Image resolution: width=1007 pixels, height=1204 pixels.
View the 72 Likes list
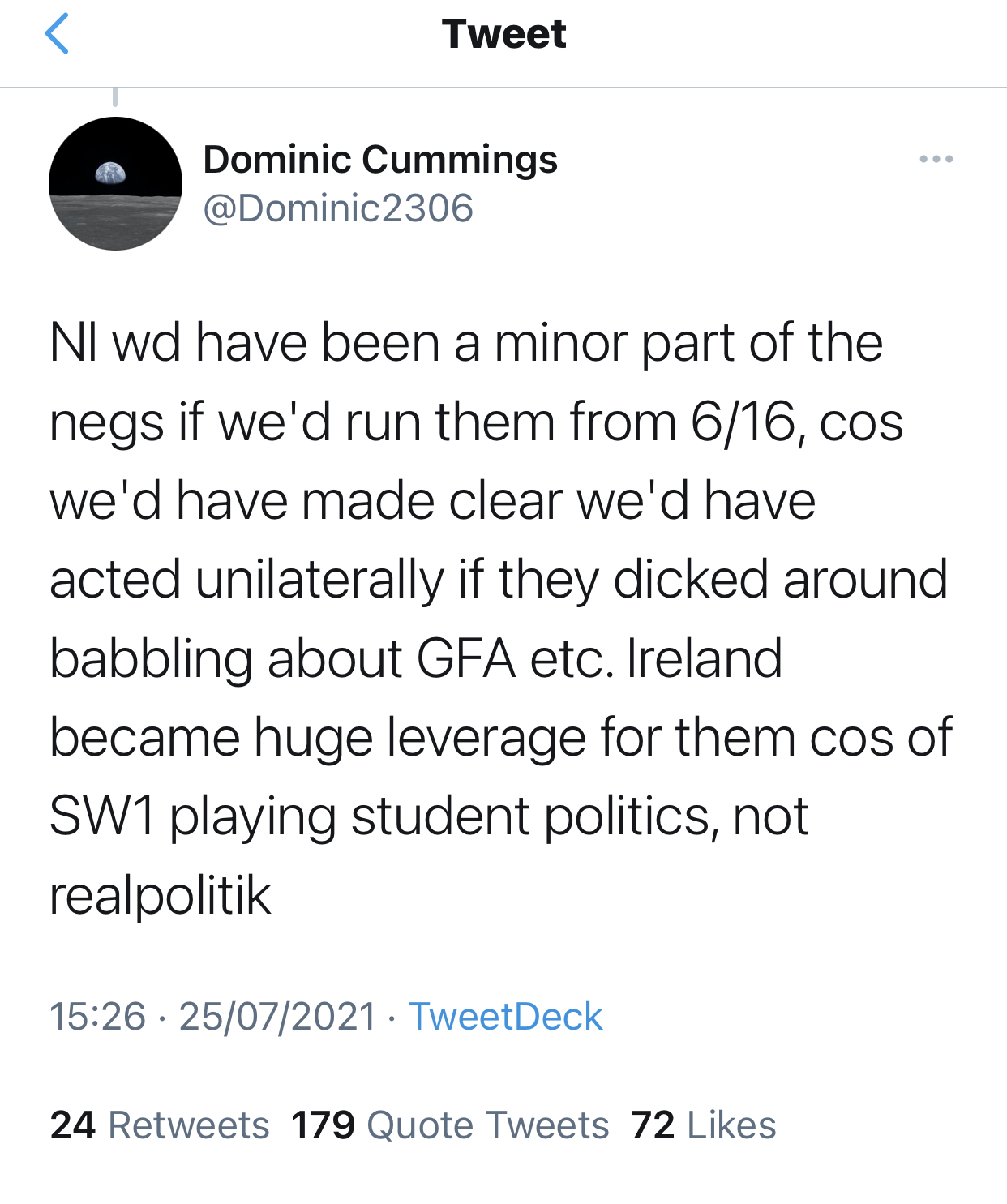tap(703, 1125)
